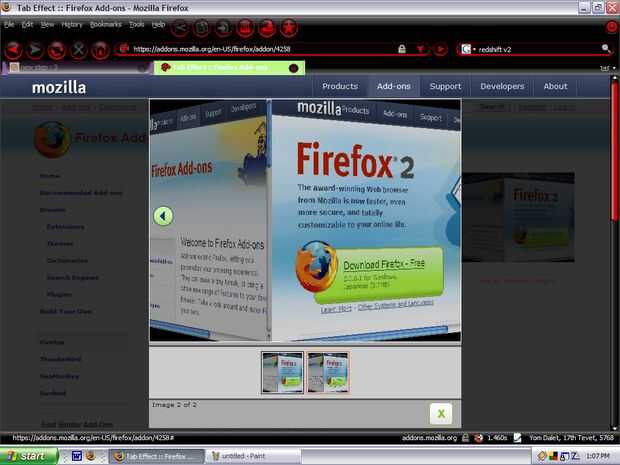Click the padlock icon in the status bar
The image size is (620, 465).
466,438
